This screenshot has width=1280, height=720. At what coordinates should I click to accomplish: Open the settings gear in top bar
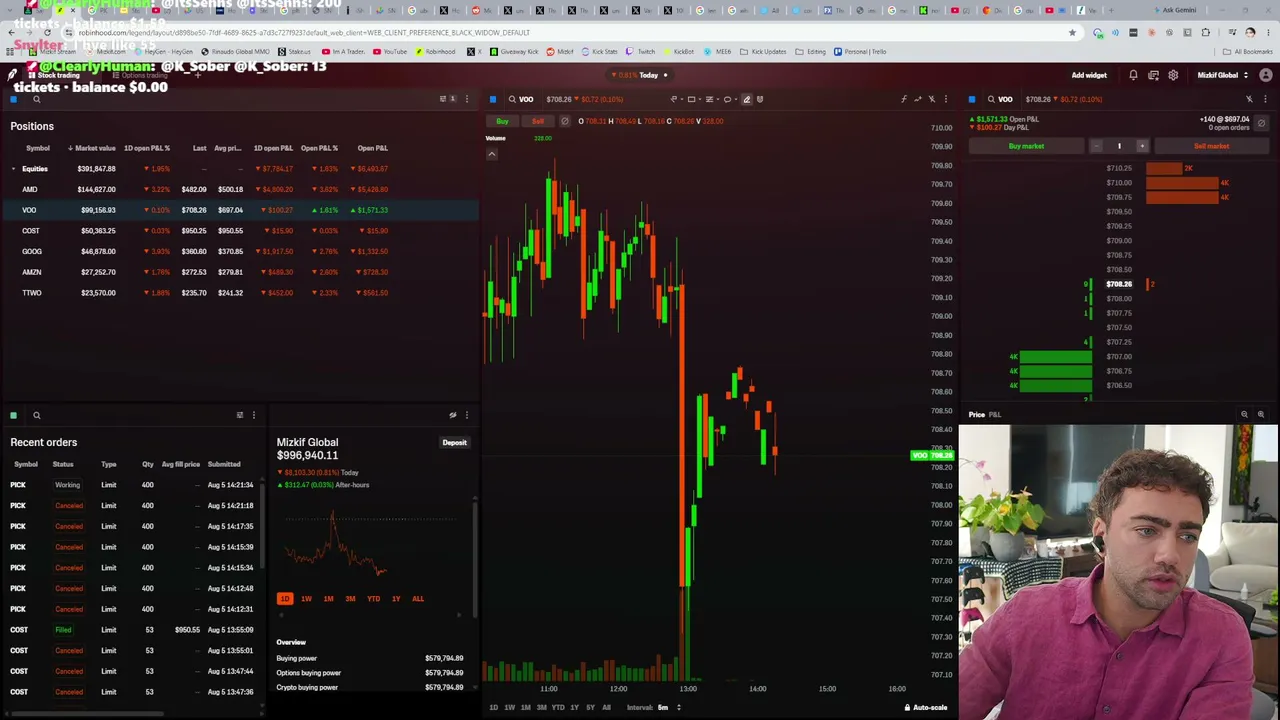tap(1173, 75)
